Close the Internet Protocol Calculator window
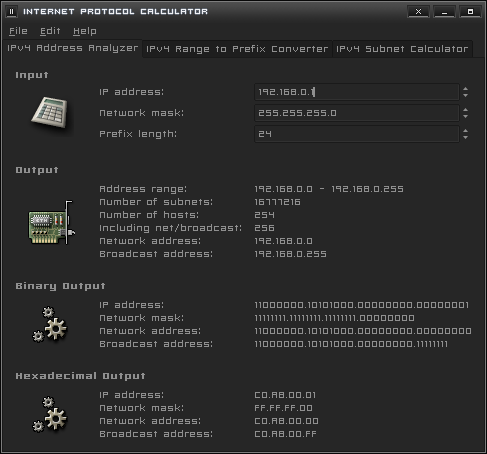 418,12
